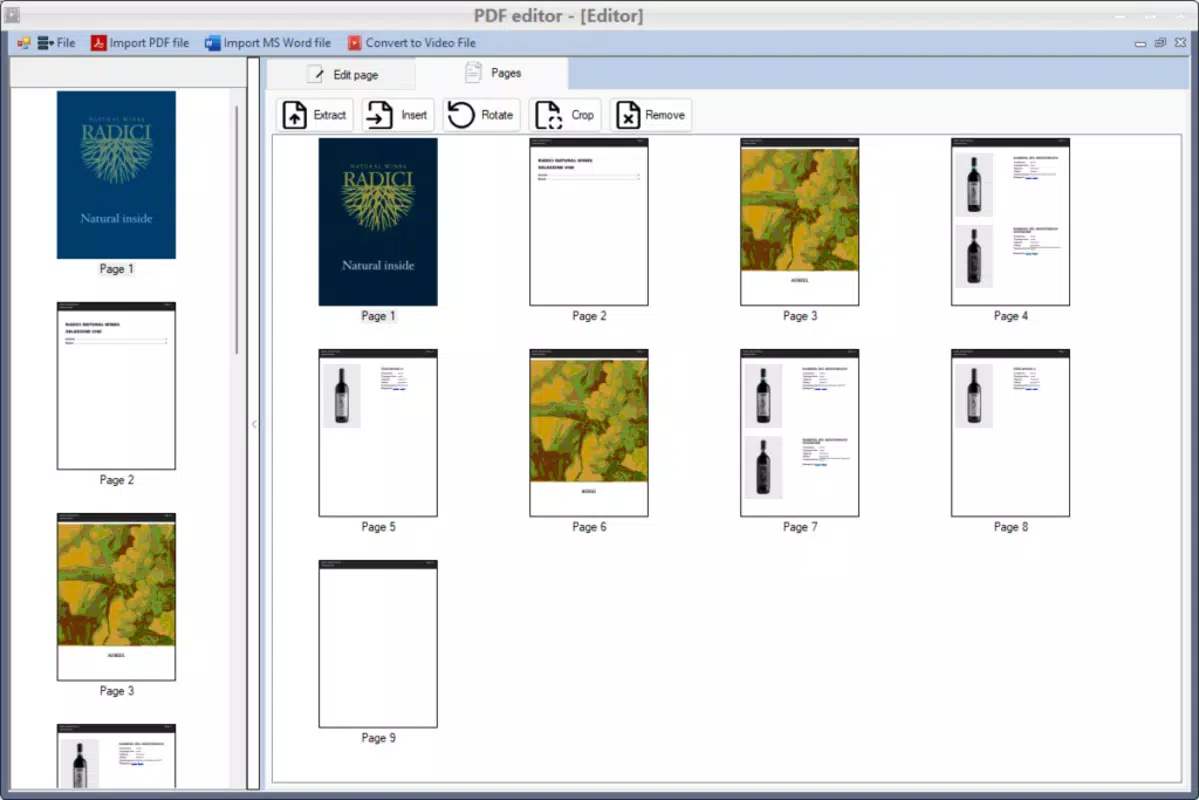The width and height of the screenshot is (1199, 800).
Task: Switch to the Pages tab
Action: [493, 73]
